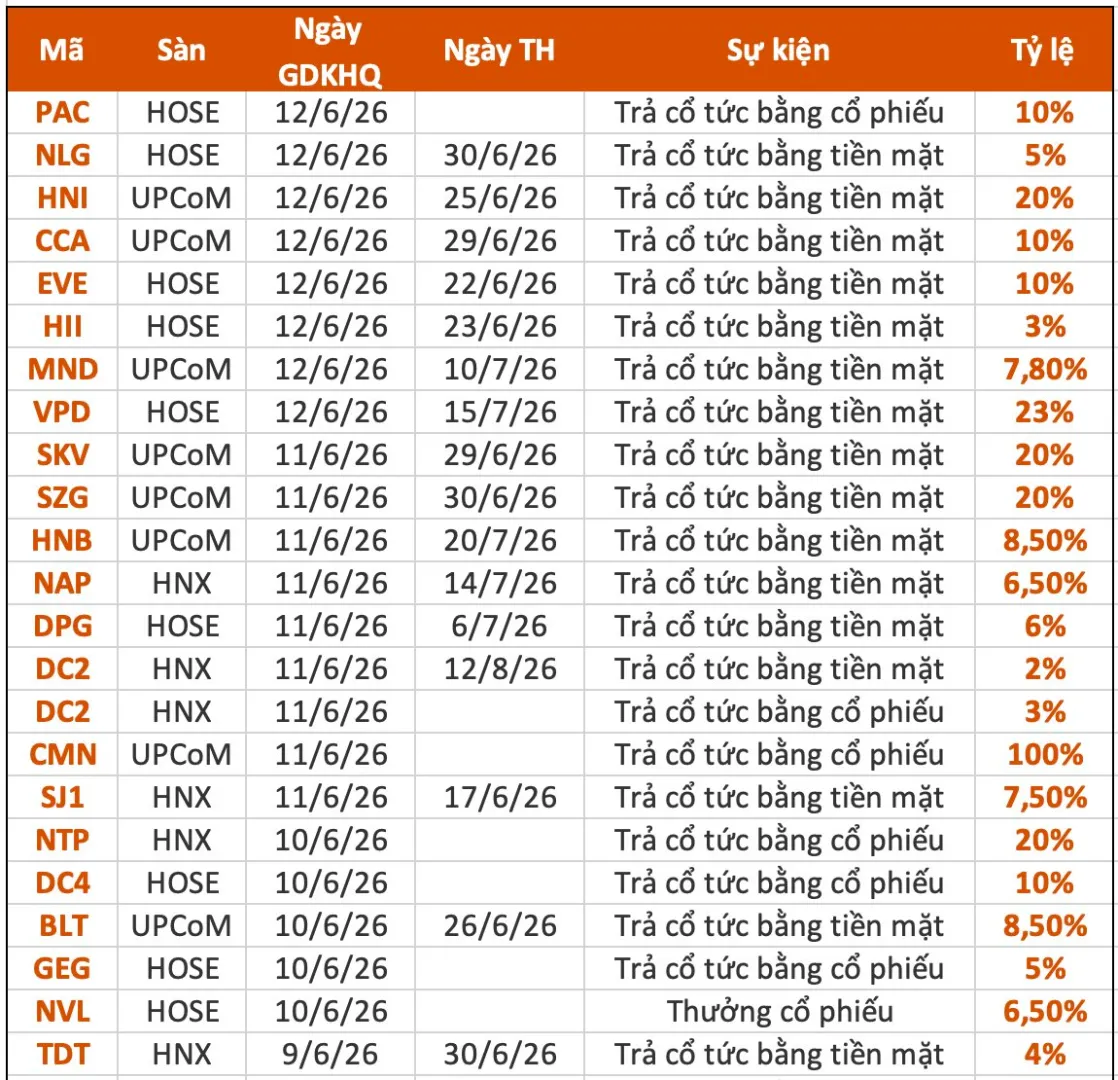Image resolution: width=1118 pixels, height=1080 pixels.
Task: Click the Ngày TH column header
Action: tap(499, 50)
